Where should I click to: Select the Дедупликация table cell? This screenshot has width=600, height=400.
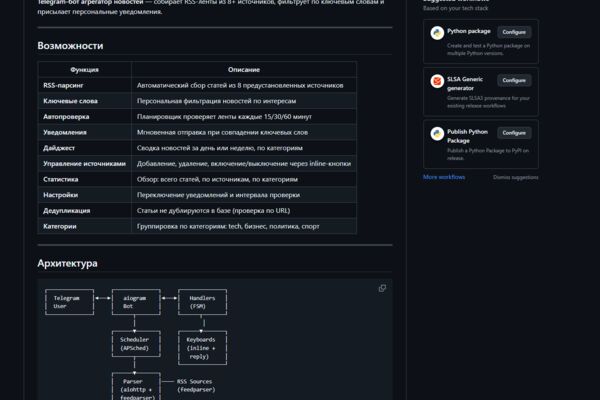85,211
